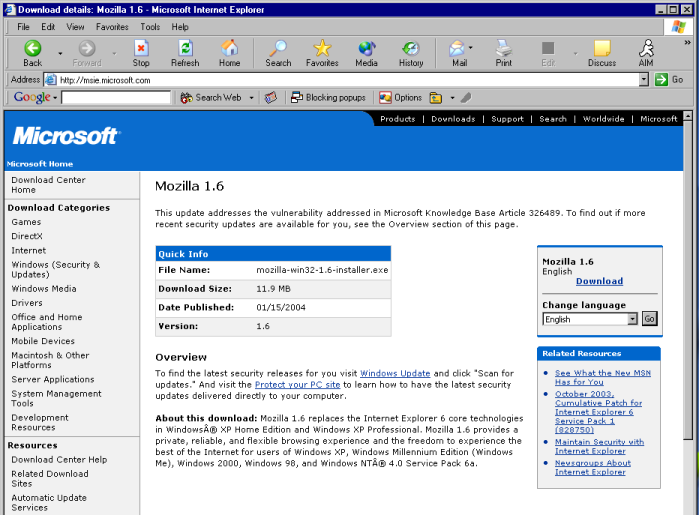699x515 pixels.
Task: Open the Back button history dropdown
Action: 60,54
